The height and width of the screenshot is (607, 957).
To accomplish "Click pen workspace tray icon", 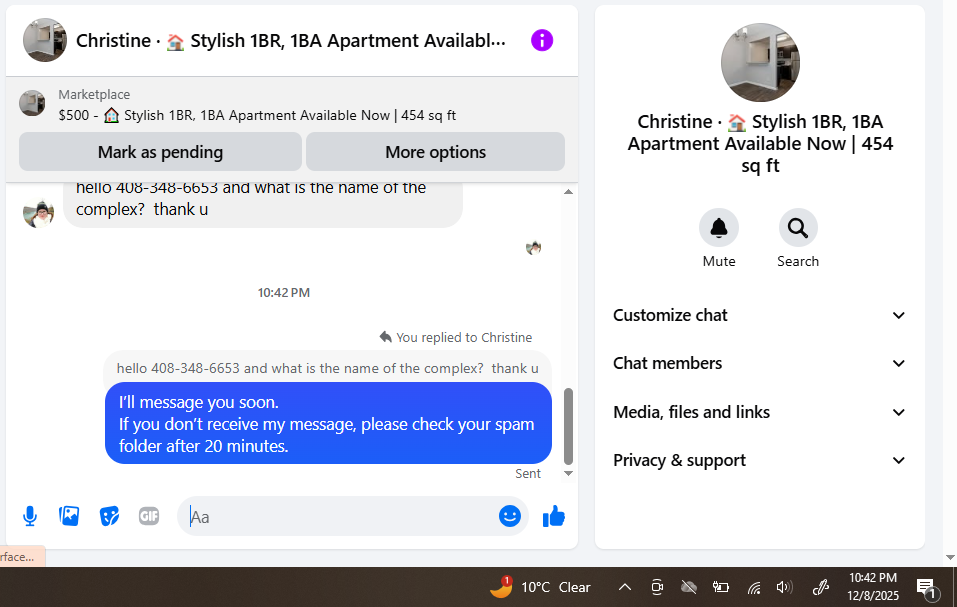I will (x=820, y=587).
